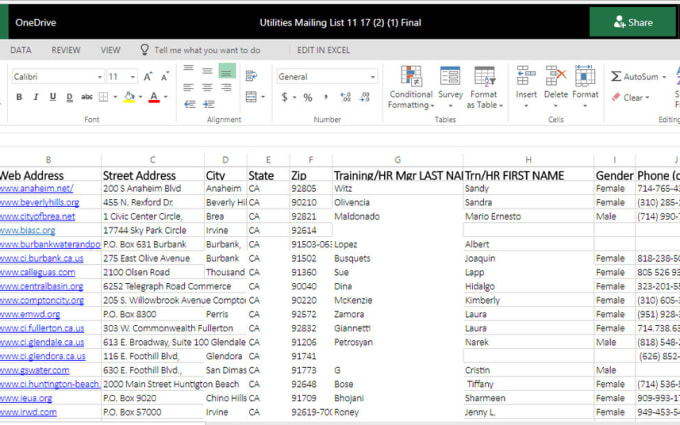Viewport: 680px width, 425px height.
Task: Open Conditional Formatting menu
Action: [411, 87]
